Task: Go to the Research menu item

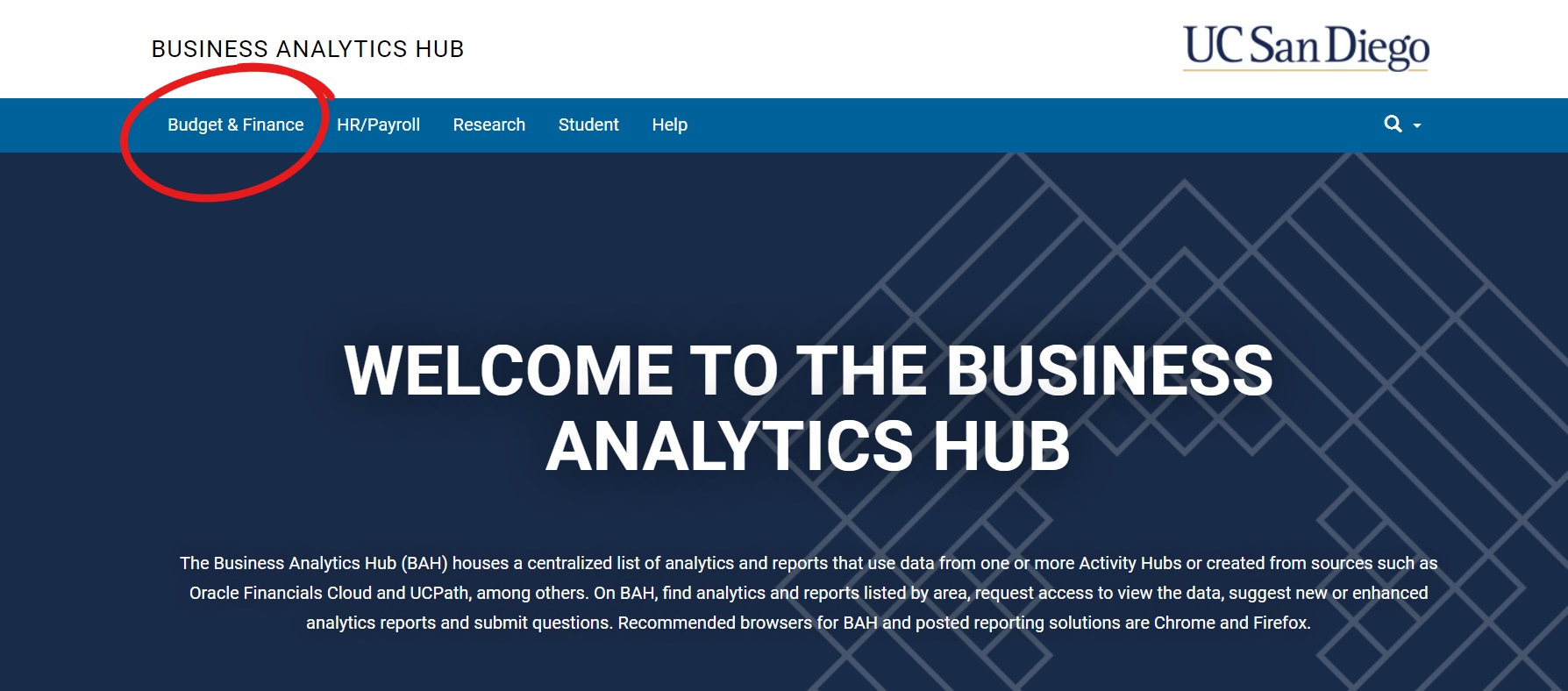Action: click(x=488, y=125)
